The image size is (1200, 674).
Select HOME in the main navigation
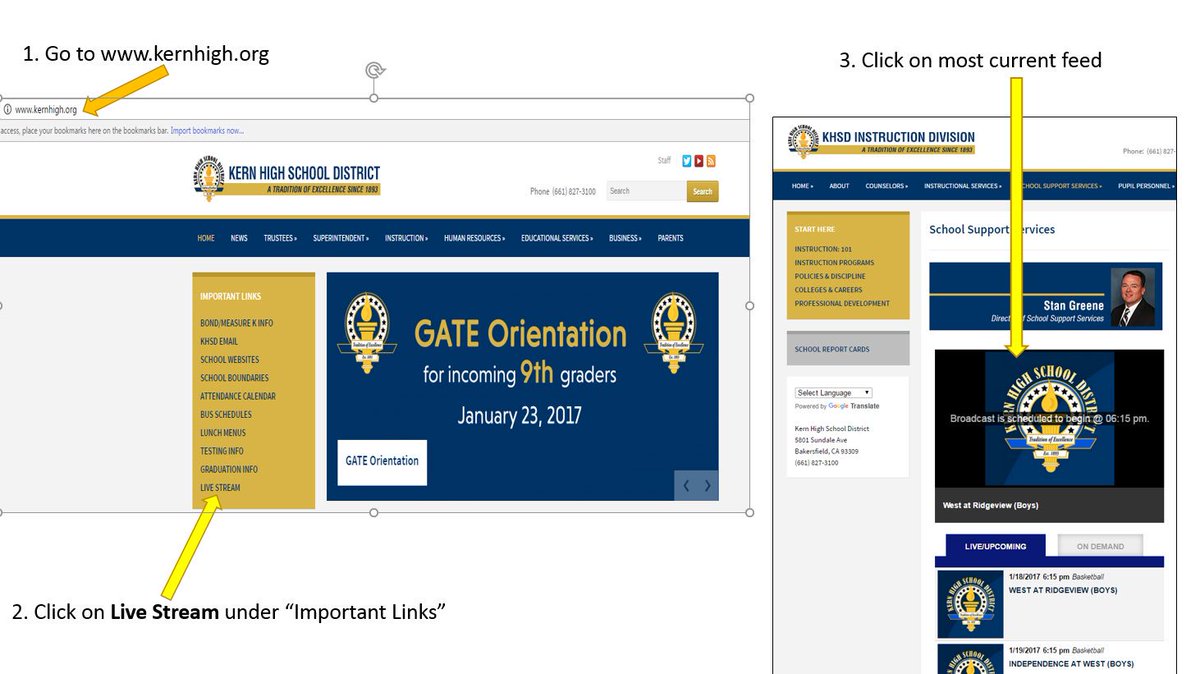205,239
